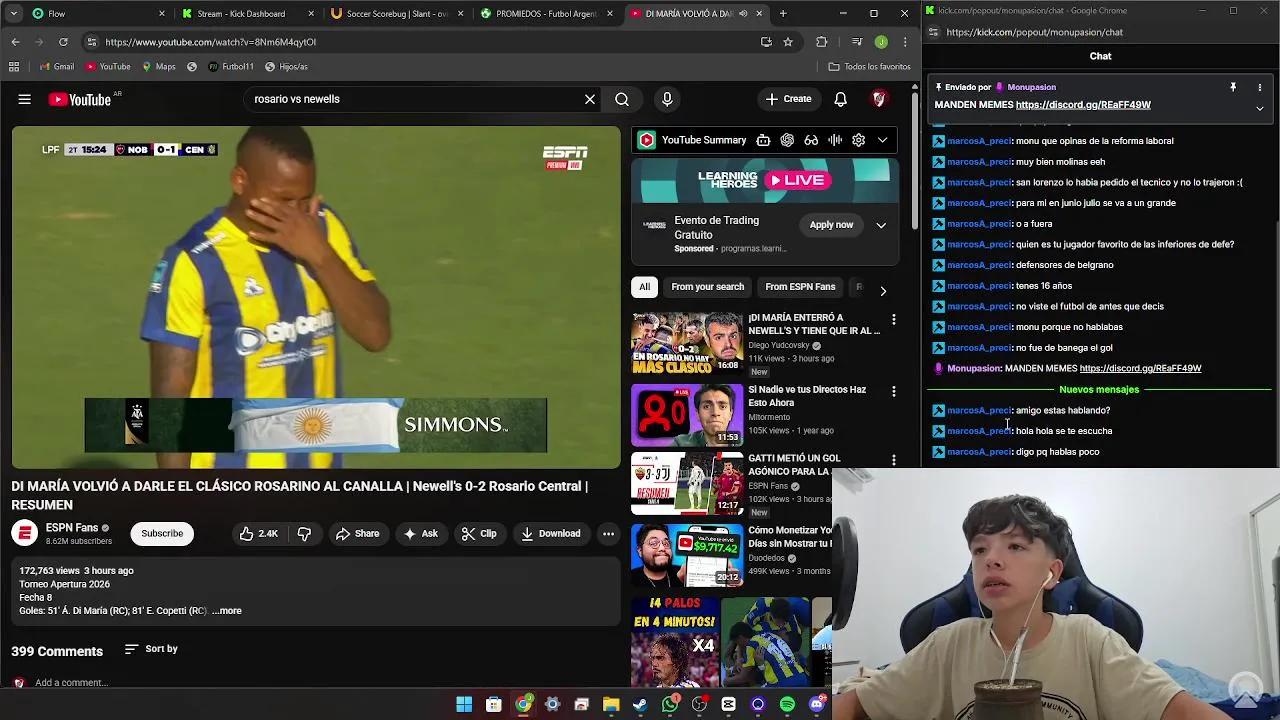Open the Chrome extensions puzzle icon
This screenshot has height=720, width=1280.
tap(822, 42)
